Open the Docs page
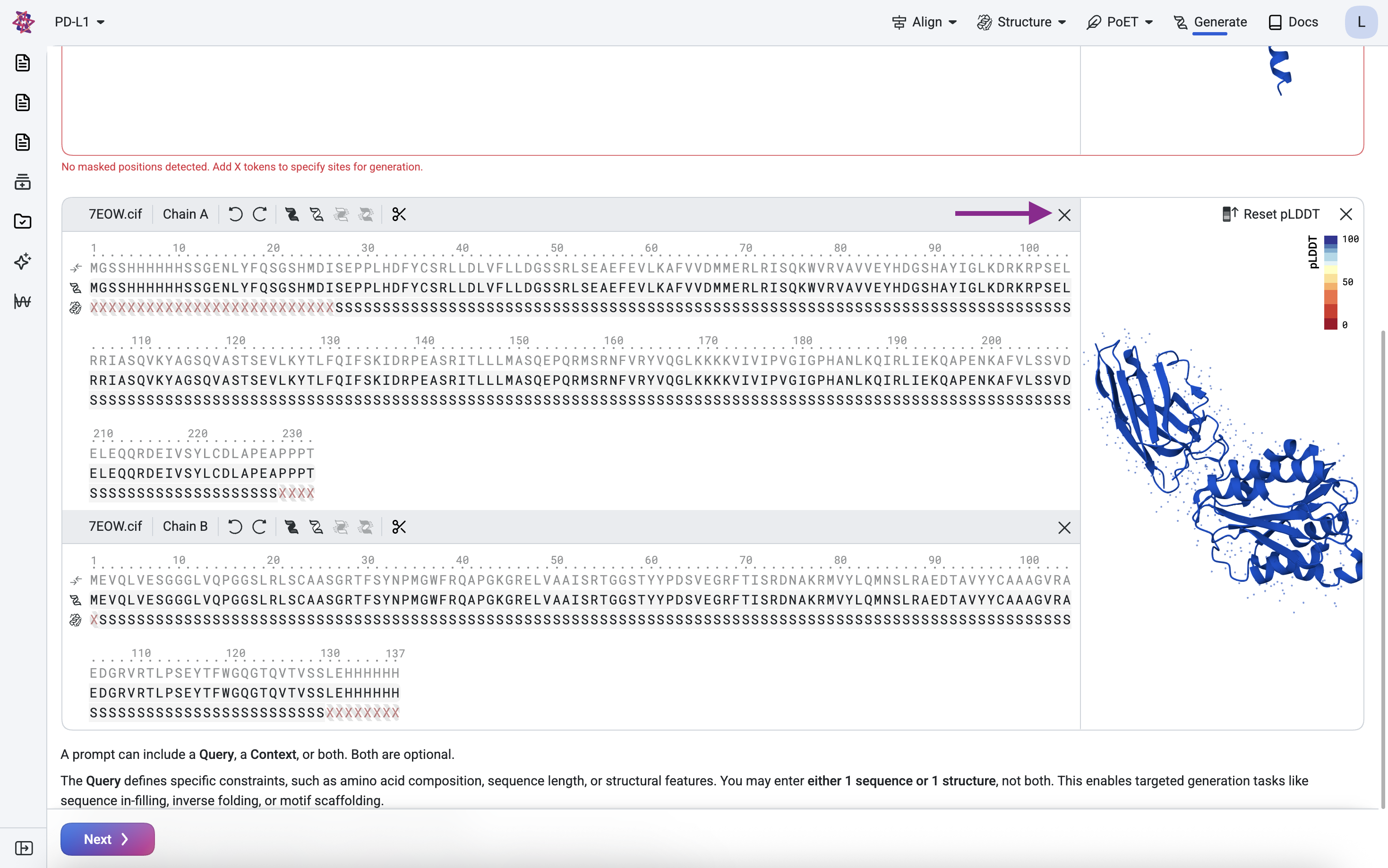 click(x=1293, y=22)
